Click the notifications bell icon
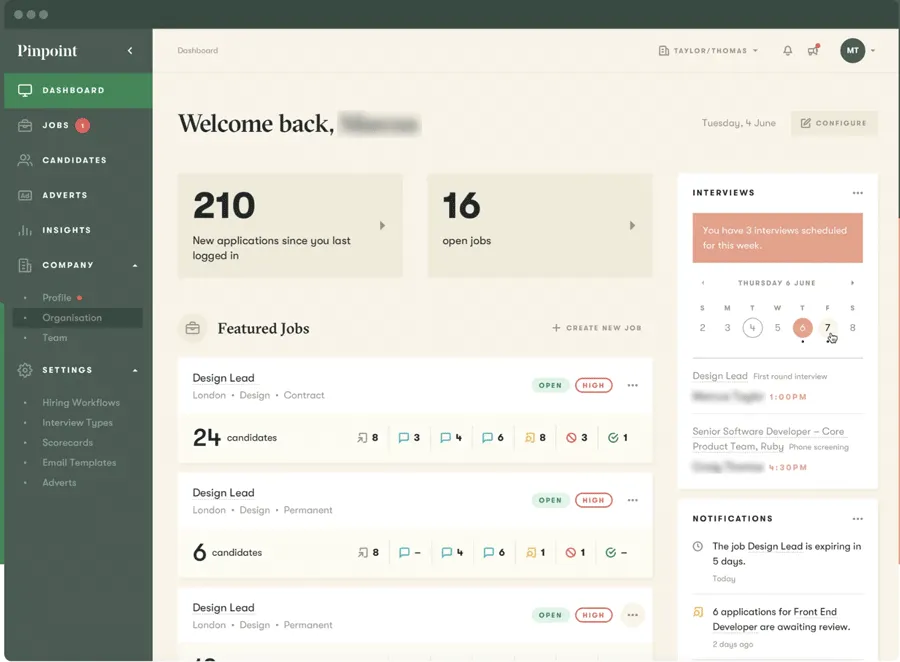 click(x=788, y=50)
